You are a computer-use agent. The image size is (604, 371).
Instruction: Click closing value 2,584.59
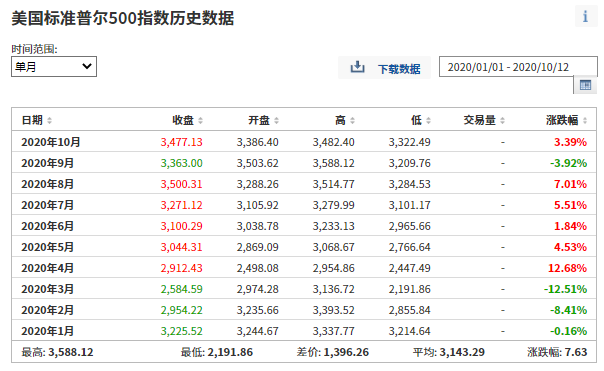click(181, 289)
